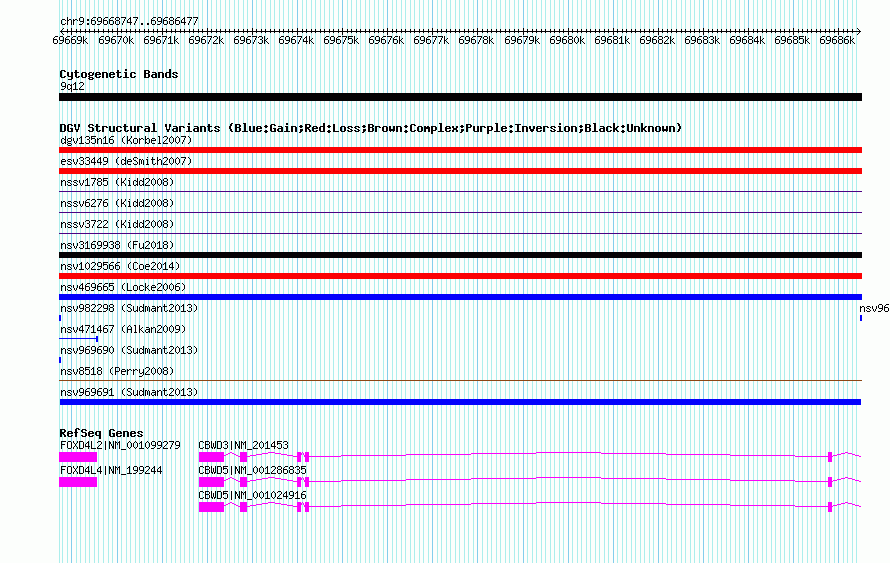Select the blue nsv969691 (Sudmant2013) bar
Screen dimensions: 890x563
click(x=460, y=402)
